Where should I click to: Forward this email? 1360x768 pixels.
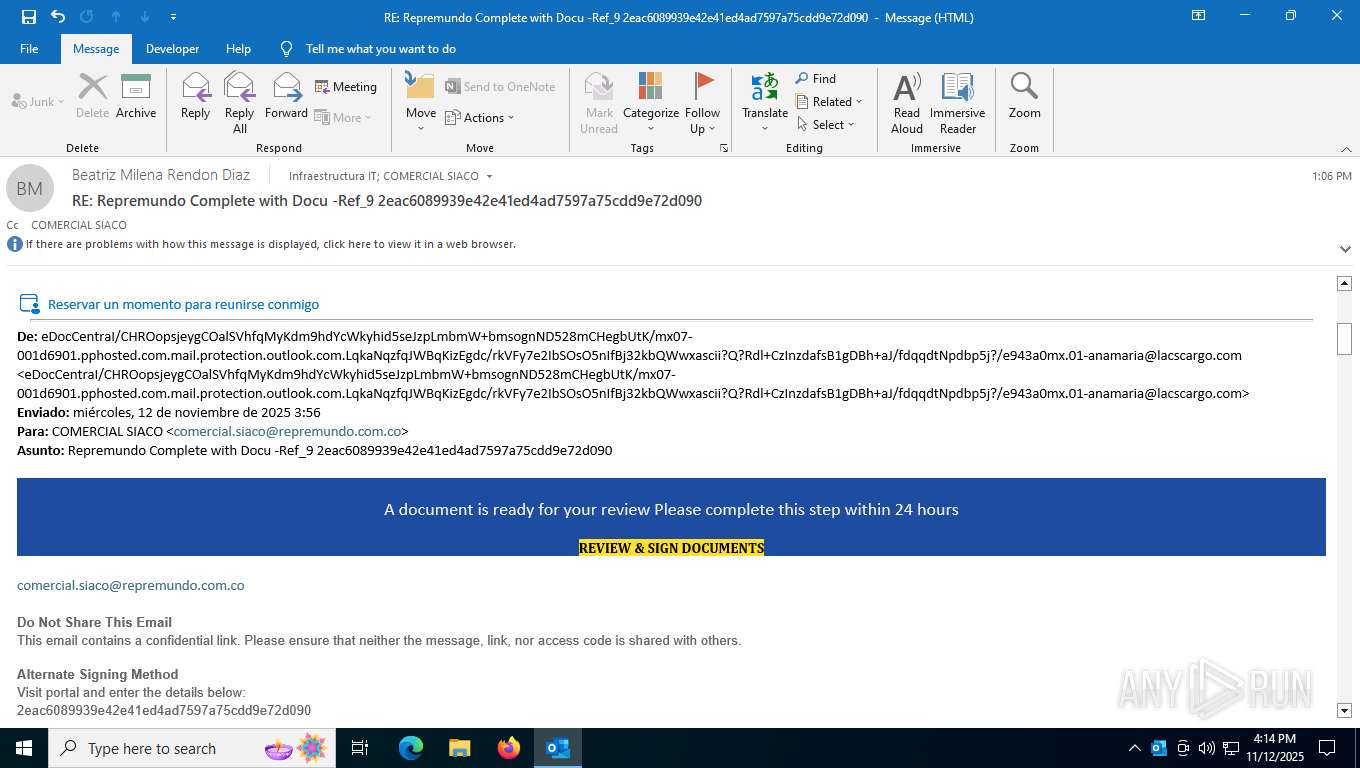click(x=287, y=97)
